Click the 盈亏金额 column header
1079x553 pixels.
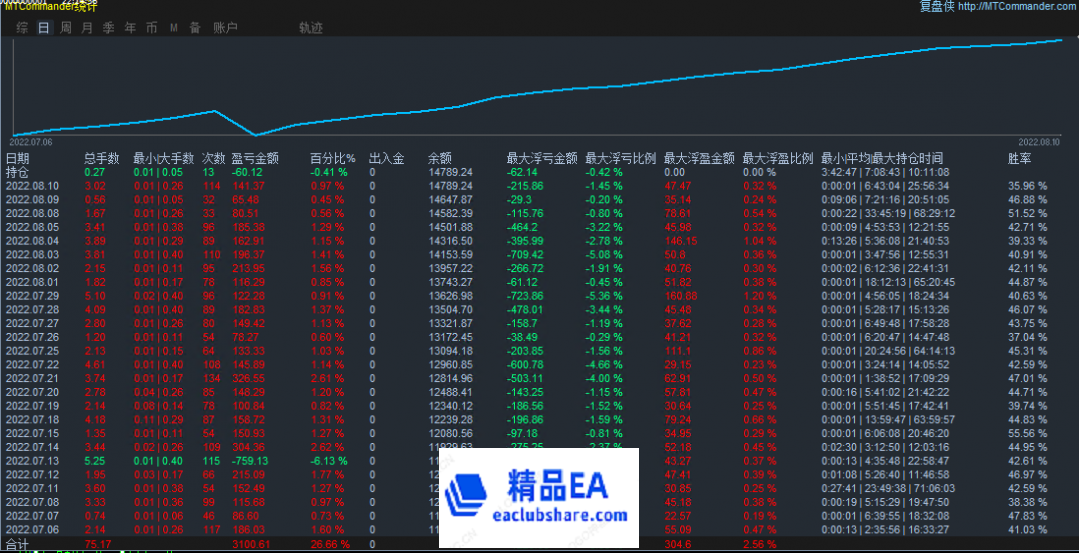pyautogui.click(x=255, y=158)
